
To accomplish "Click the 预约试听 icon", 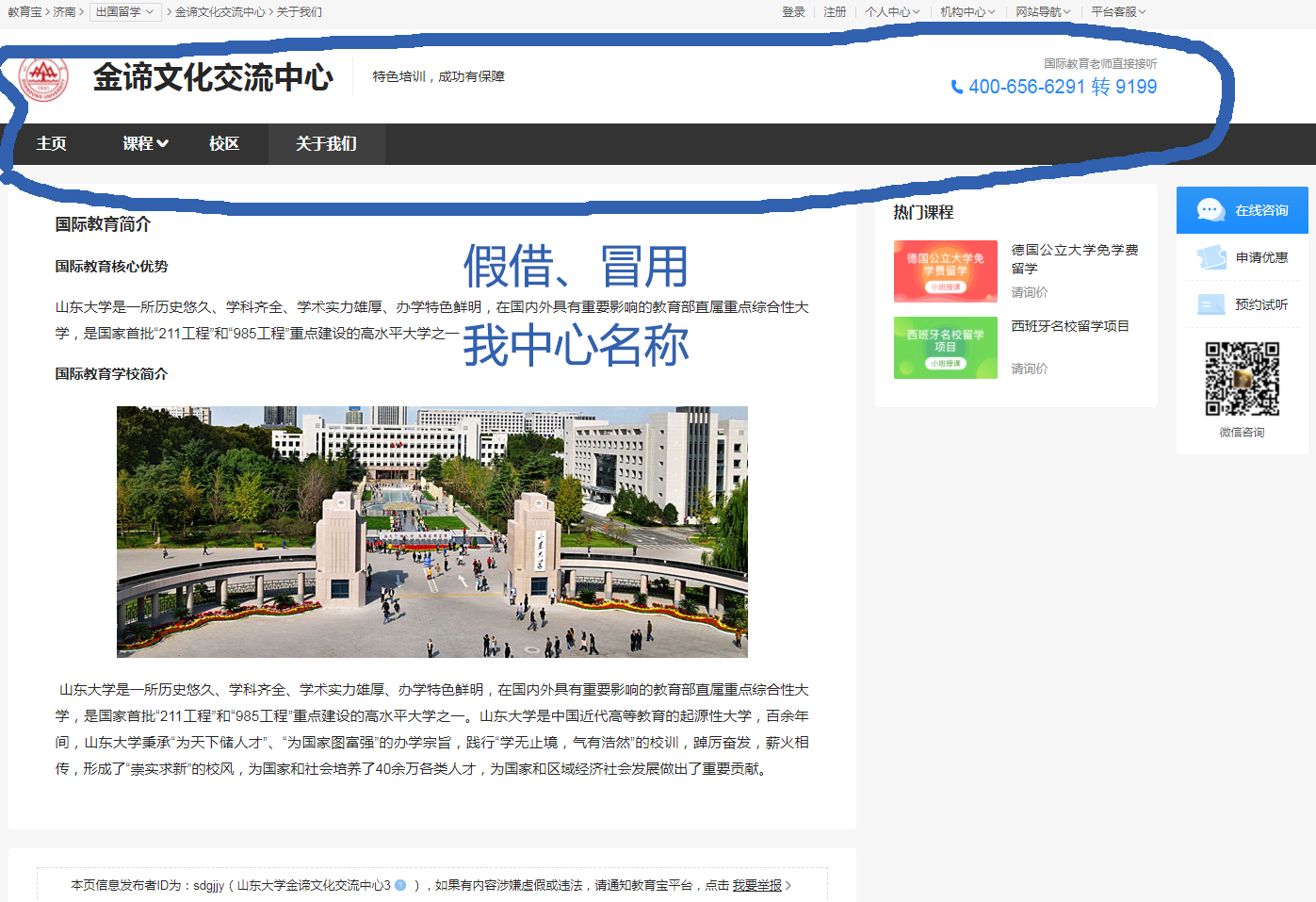I will point(1210,304).
